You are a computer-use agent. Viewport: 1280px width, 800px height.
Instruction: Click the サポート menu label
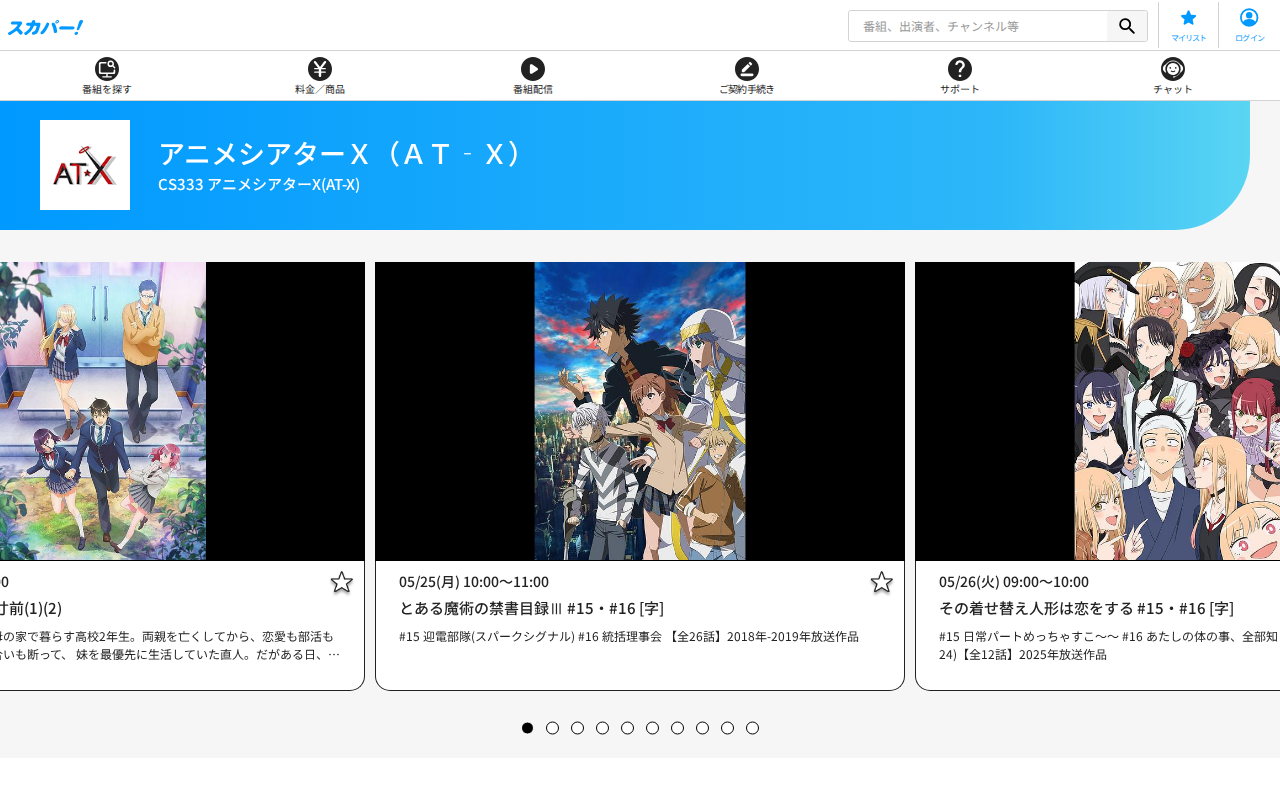[960, 89]
